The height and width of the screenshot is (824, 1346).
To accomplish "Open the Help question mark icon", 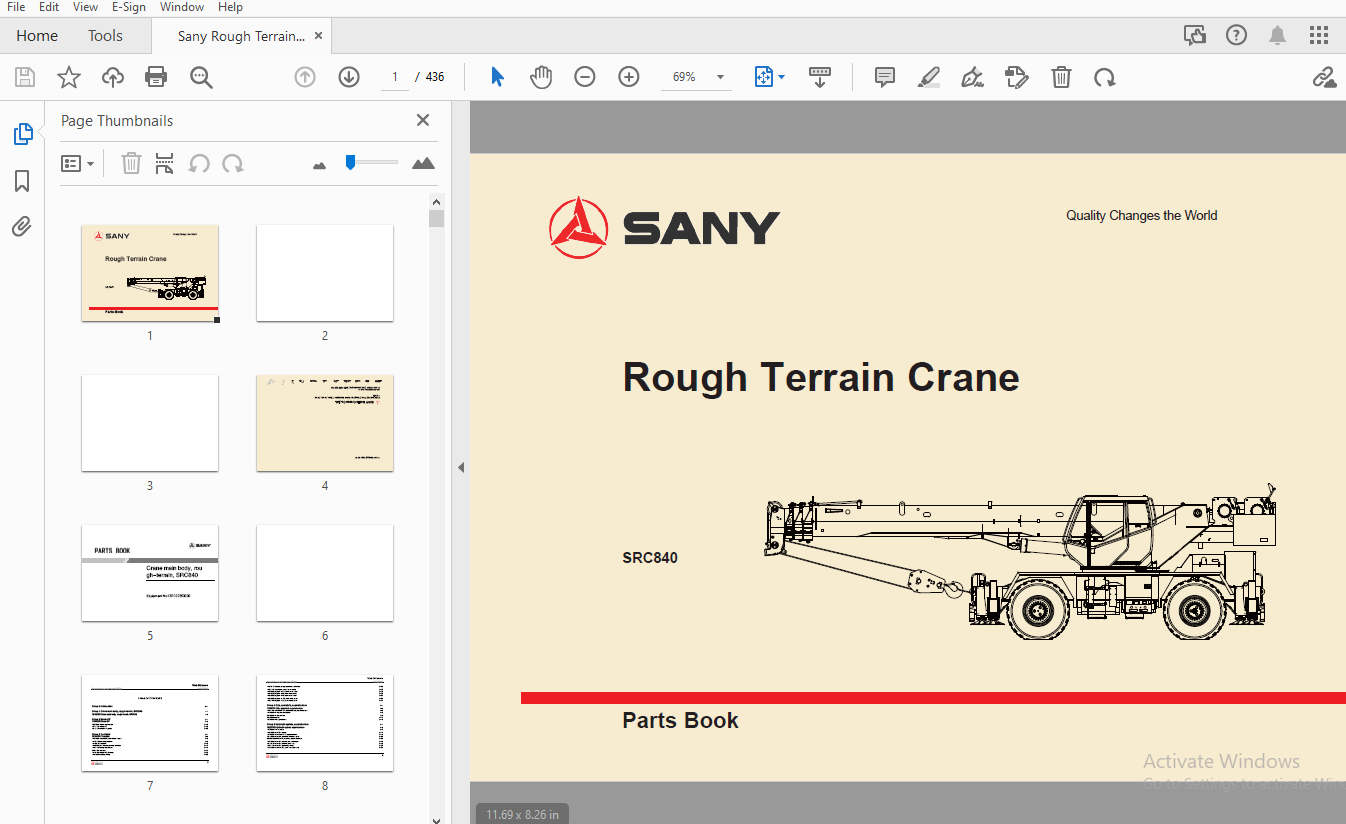I will point(1236,36).
